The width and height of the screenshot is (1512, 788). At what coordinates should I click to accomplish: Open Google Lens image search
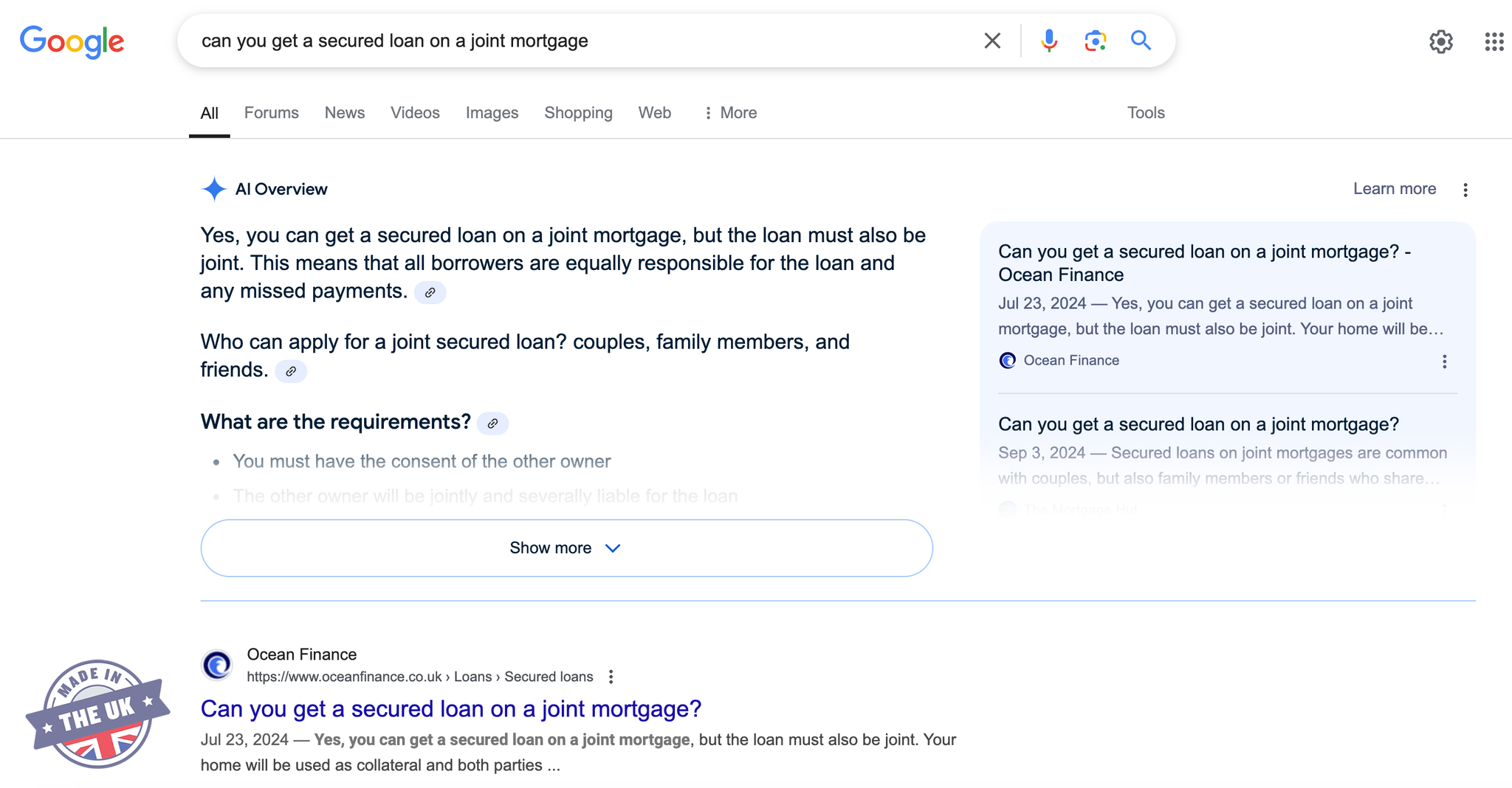coord(1095,41)
